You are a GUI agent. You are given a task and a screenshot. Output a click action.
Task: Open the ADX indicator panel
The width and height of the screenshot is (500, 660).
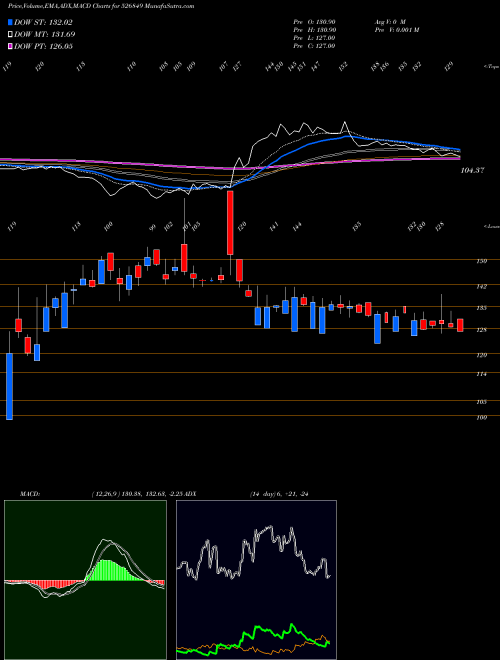pyautogui.click(x=256, y=580)
